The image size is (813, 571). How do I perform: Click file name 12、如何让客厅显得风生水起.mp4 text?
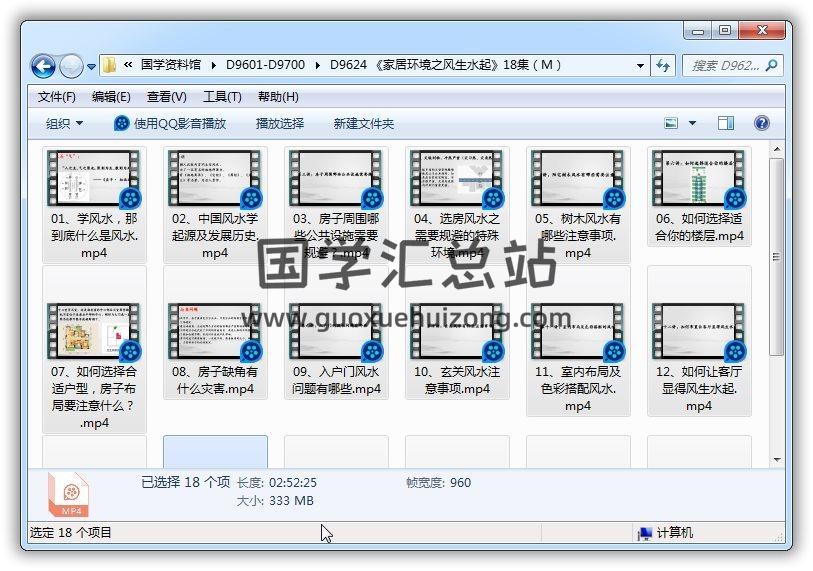(x=699, y=388)
